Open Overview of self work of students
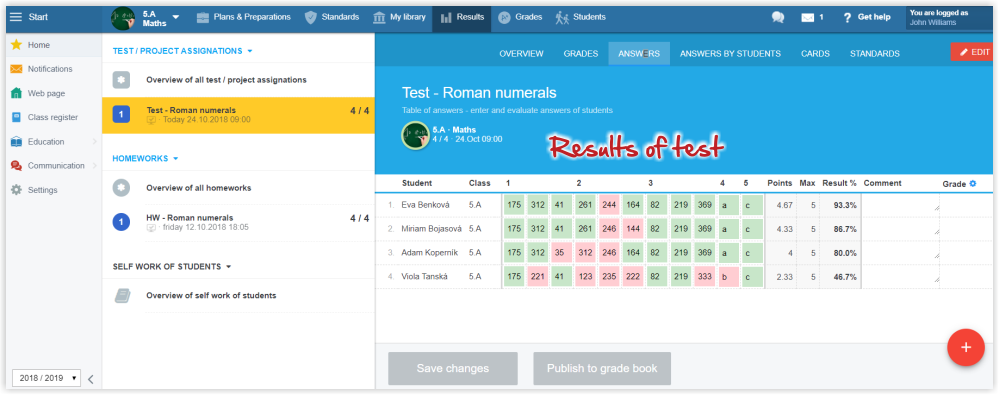 click(211, 296)
